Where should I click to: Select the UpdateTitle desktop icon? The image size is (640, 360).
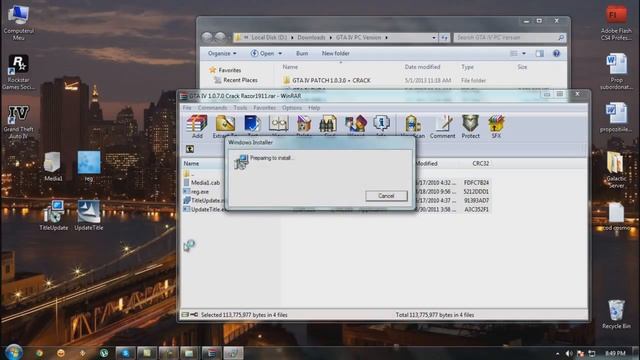[89, 216]
